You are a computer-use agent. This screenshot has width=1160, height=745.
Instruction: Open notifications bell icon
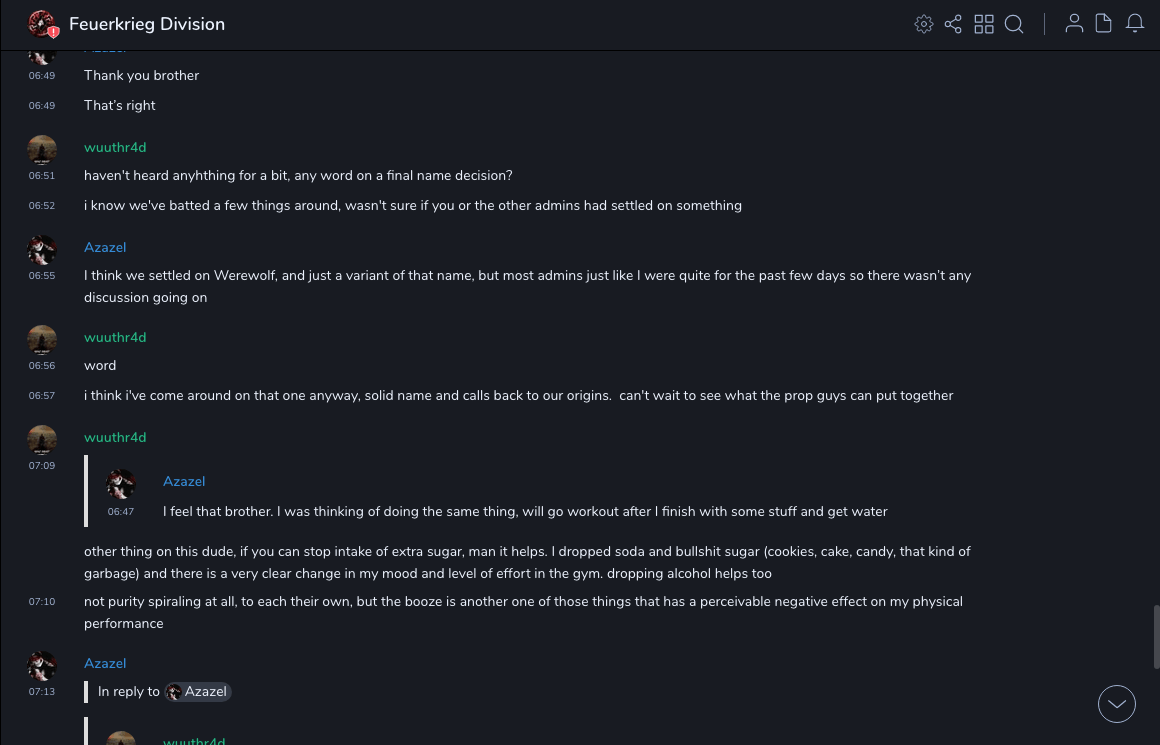1135,24
